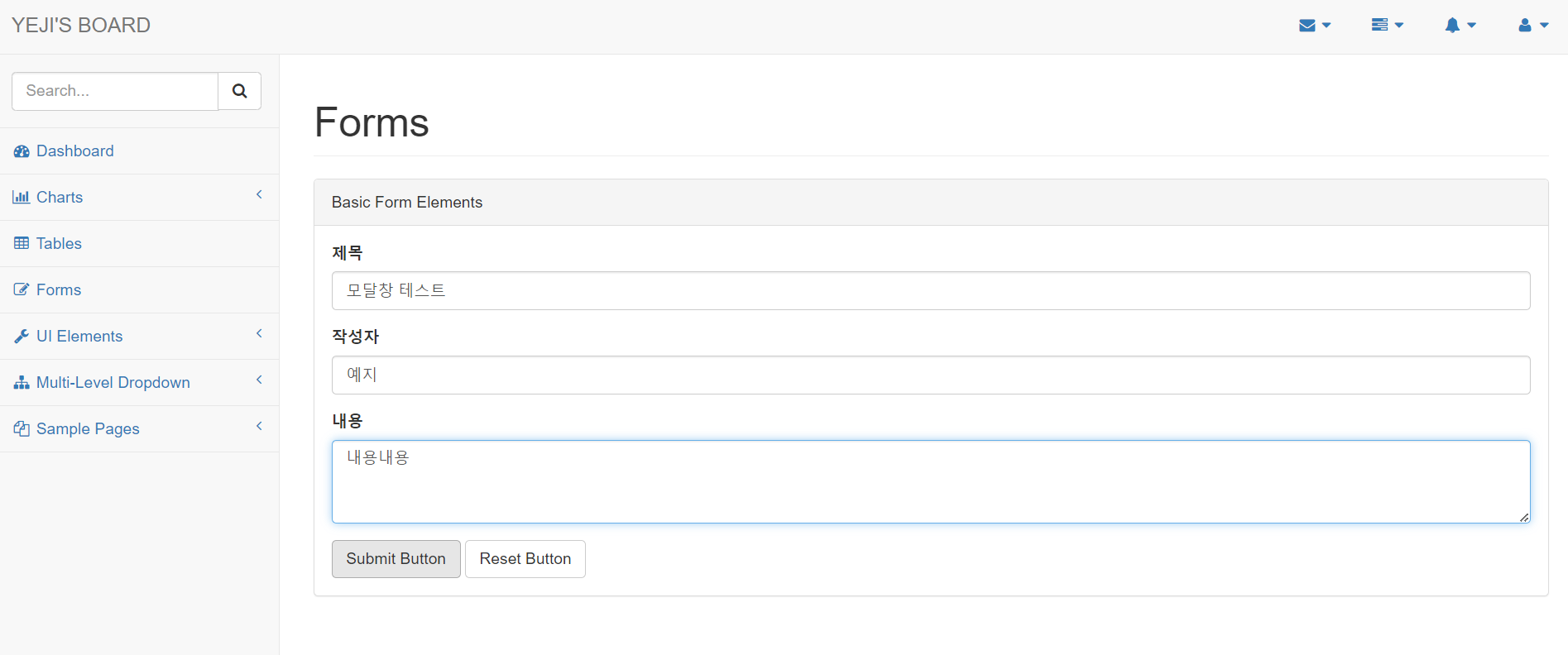This screenshot has height=655, width=1568.
Task: Click the Submit Button
Action: pos(396,559)
